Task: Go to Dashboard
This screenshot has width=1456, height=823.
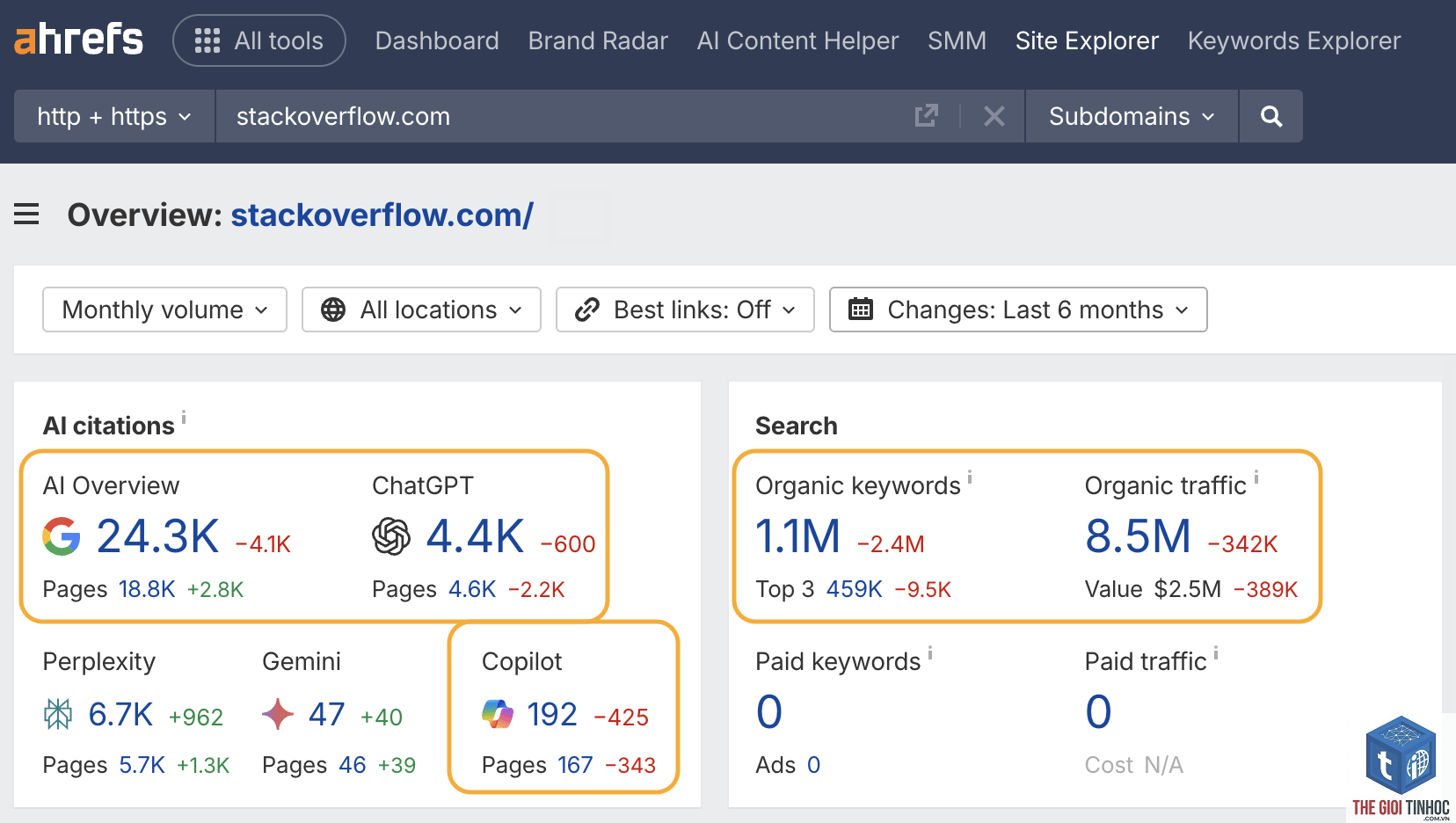Action: pos(437,40)
